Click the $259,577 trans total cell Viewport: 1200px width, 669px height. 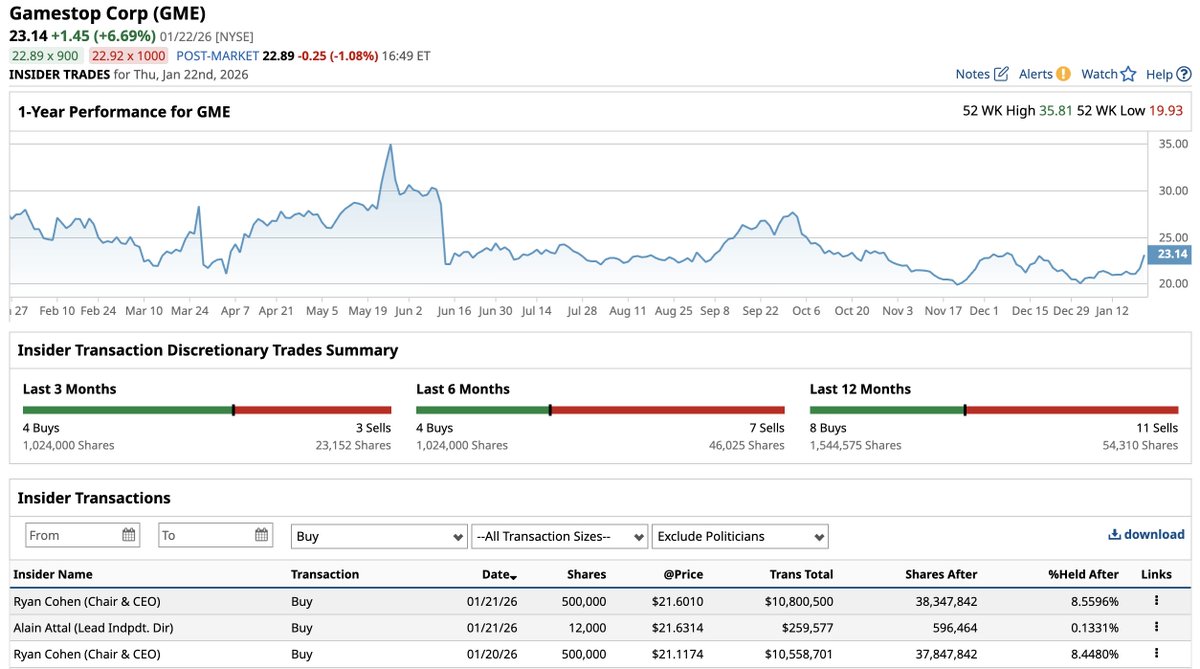tap(806, 627)
